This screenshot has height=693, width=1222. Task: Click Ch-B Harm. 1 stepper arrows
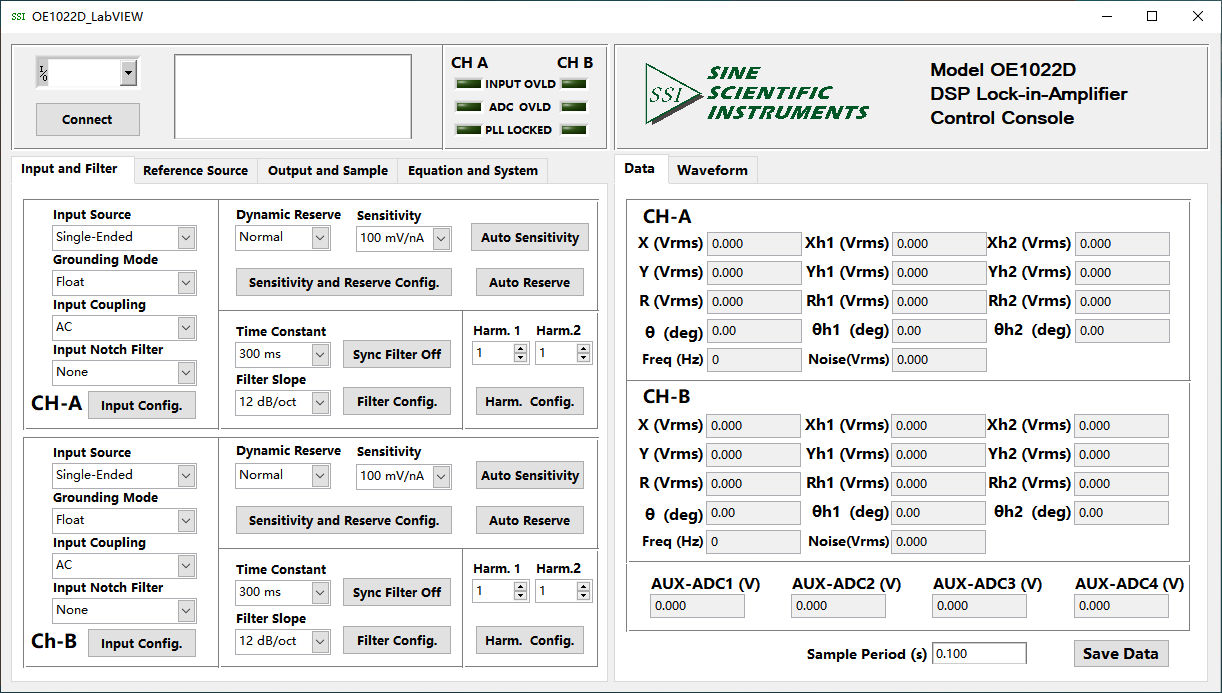pyautogui.click(x=520, y=591)
